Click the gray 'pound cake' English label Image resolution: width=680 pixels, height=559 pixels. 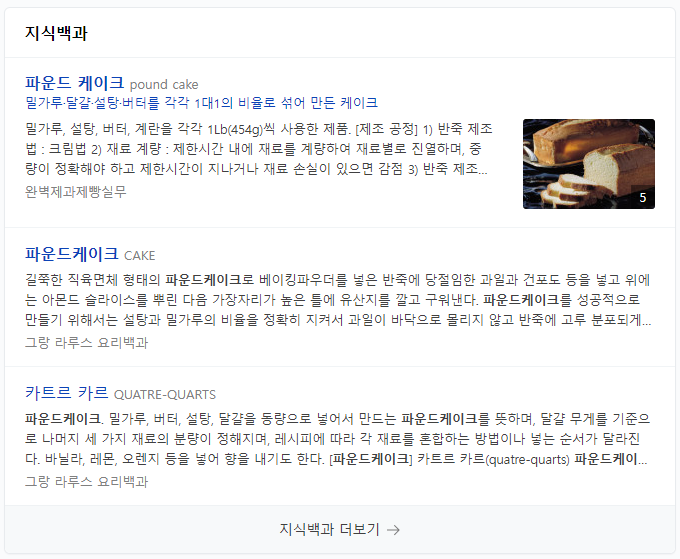pos(164,84)
